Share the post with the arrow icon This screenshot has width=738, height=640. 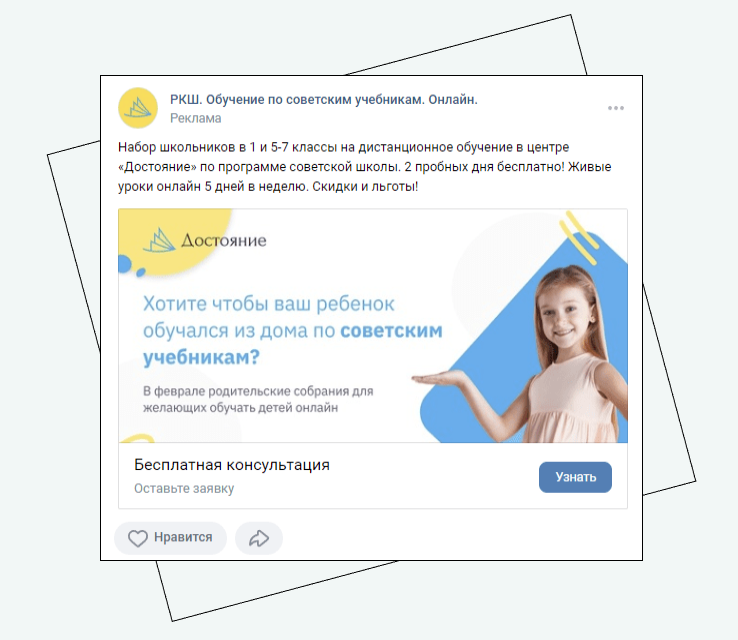click(259, 538)
